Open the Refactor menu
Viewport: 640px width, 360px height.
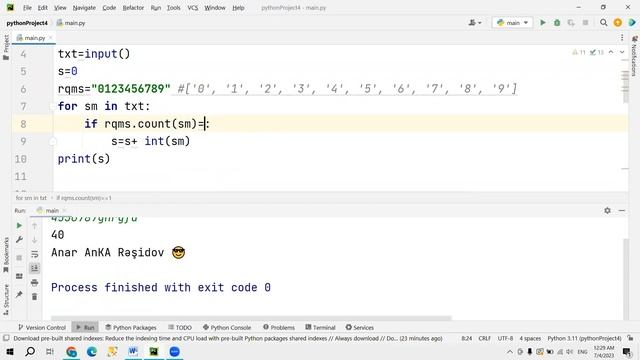click(x=133, y=8)
